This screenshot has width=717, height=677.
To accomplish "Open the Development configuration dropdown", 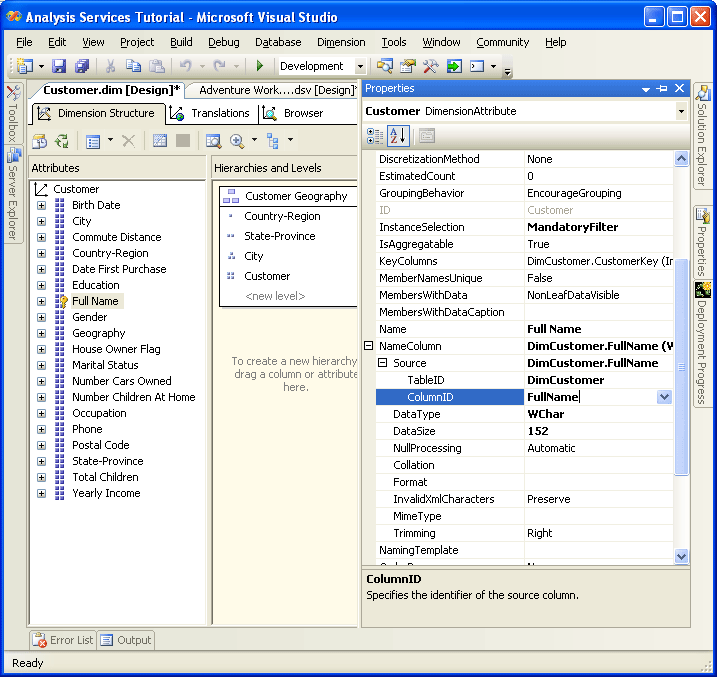I will coord(360,66).
